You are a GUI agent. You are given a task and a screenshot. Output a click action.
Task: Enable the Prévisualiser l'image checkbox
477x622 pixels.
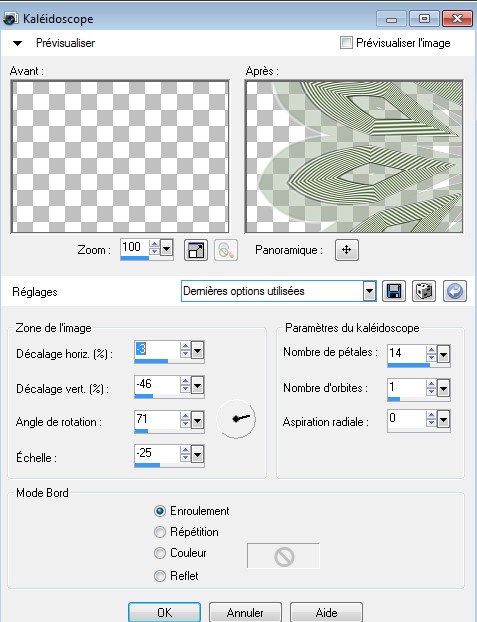click(x=346, y=42)
